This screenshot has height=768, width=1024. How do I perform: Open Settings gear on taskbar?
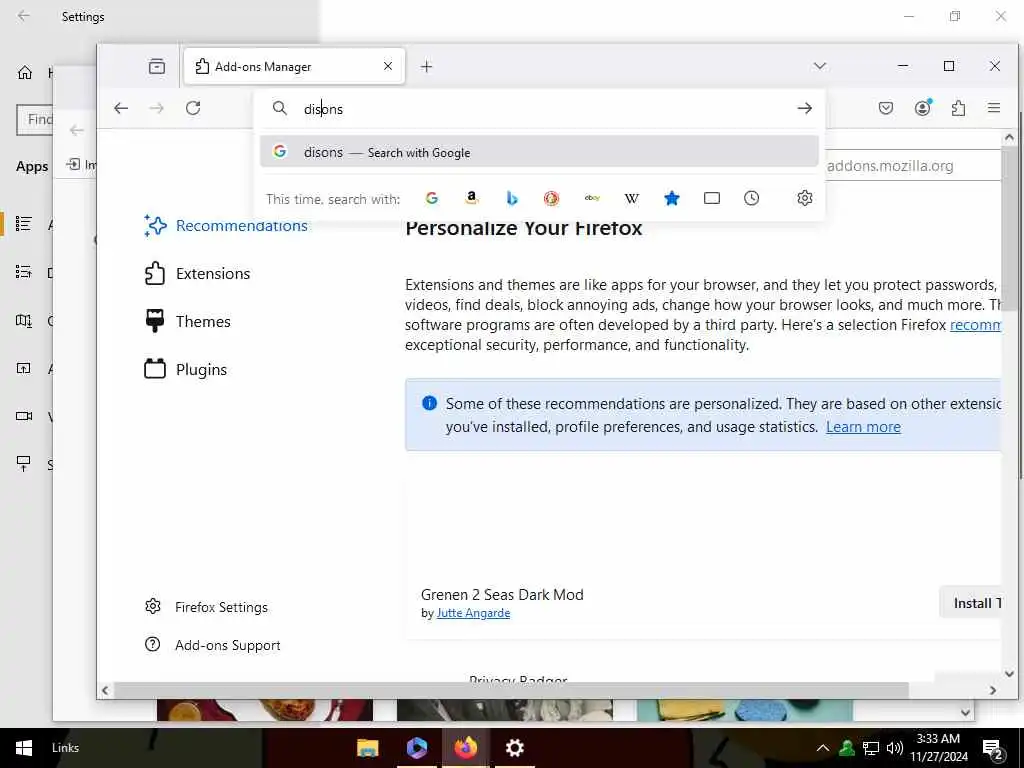click(x=515, y=748)
